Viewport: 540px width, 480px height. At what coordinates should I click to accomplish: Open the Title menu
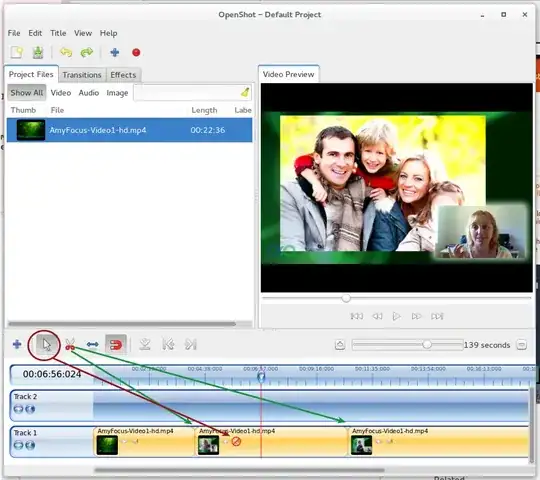(x=58, y=33)
